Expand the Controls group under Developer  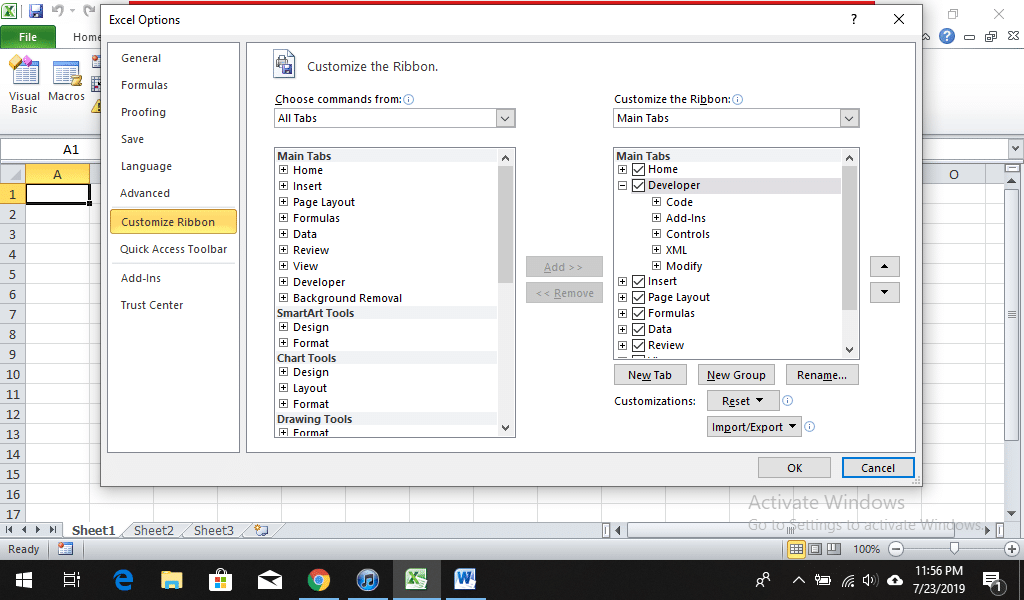tap(656, 234)
